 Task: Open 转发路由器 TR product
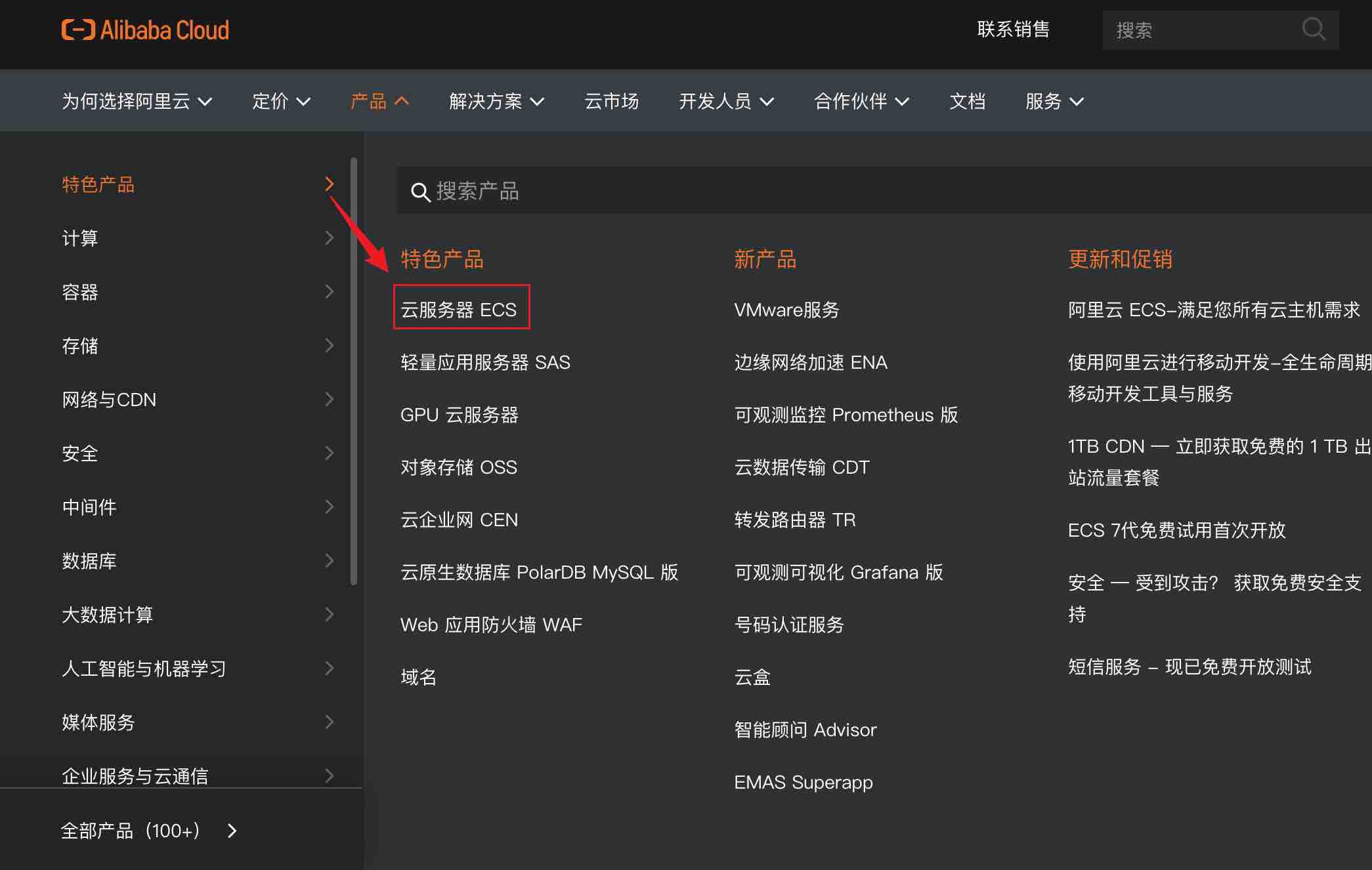795,520
